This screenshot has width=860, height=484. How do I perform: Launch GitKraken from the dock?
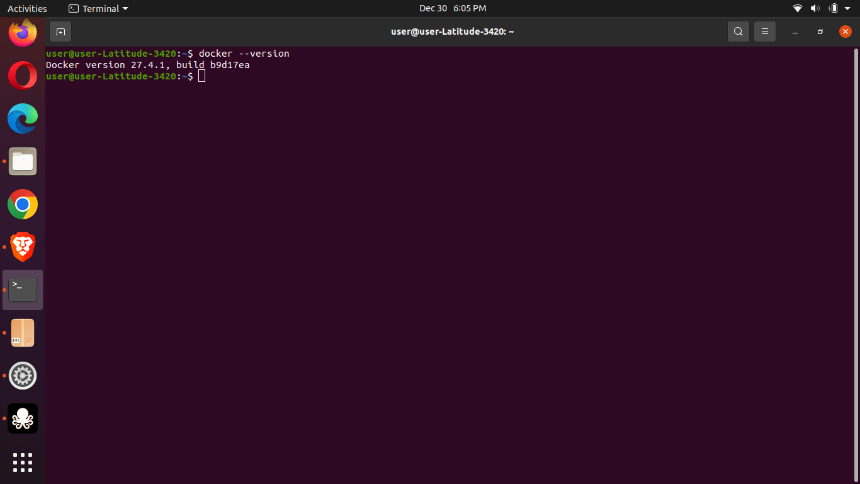tap(22, 419)
